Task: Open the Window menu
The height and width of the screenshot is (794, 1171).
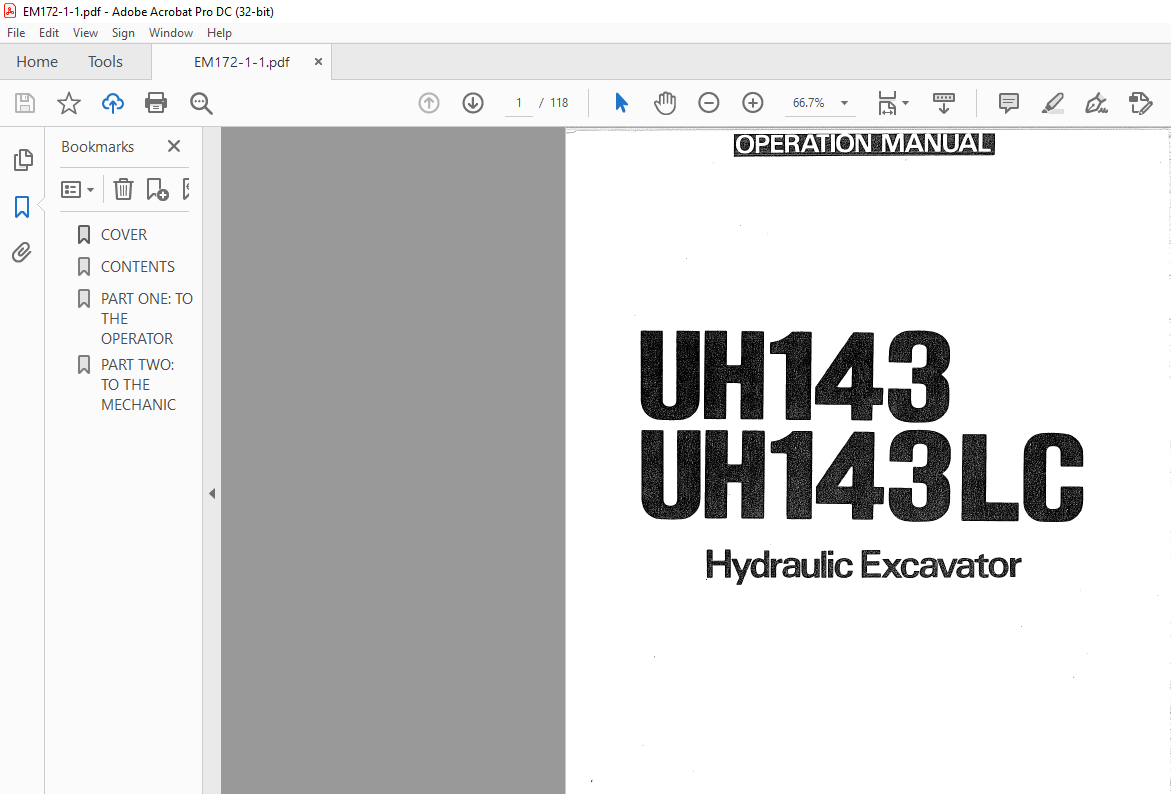Action: pyautogui.click(x=171, y=33)
